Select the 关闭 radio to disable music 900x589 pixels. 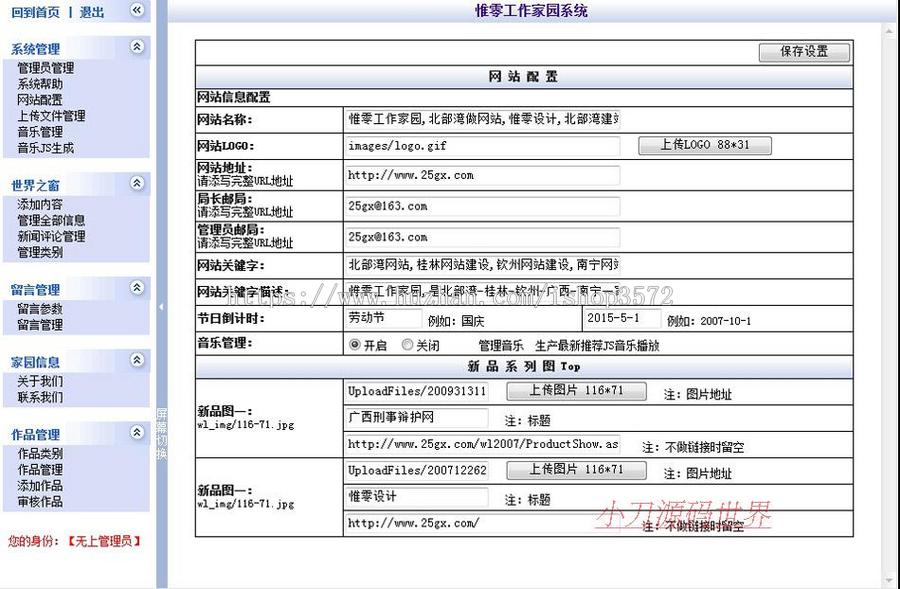pyautogui.click(x=405, y=344)
